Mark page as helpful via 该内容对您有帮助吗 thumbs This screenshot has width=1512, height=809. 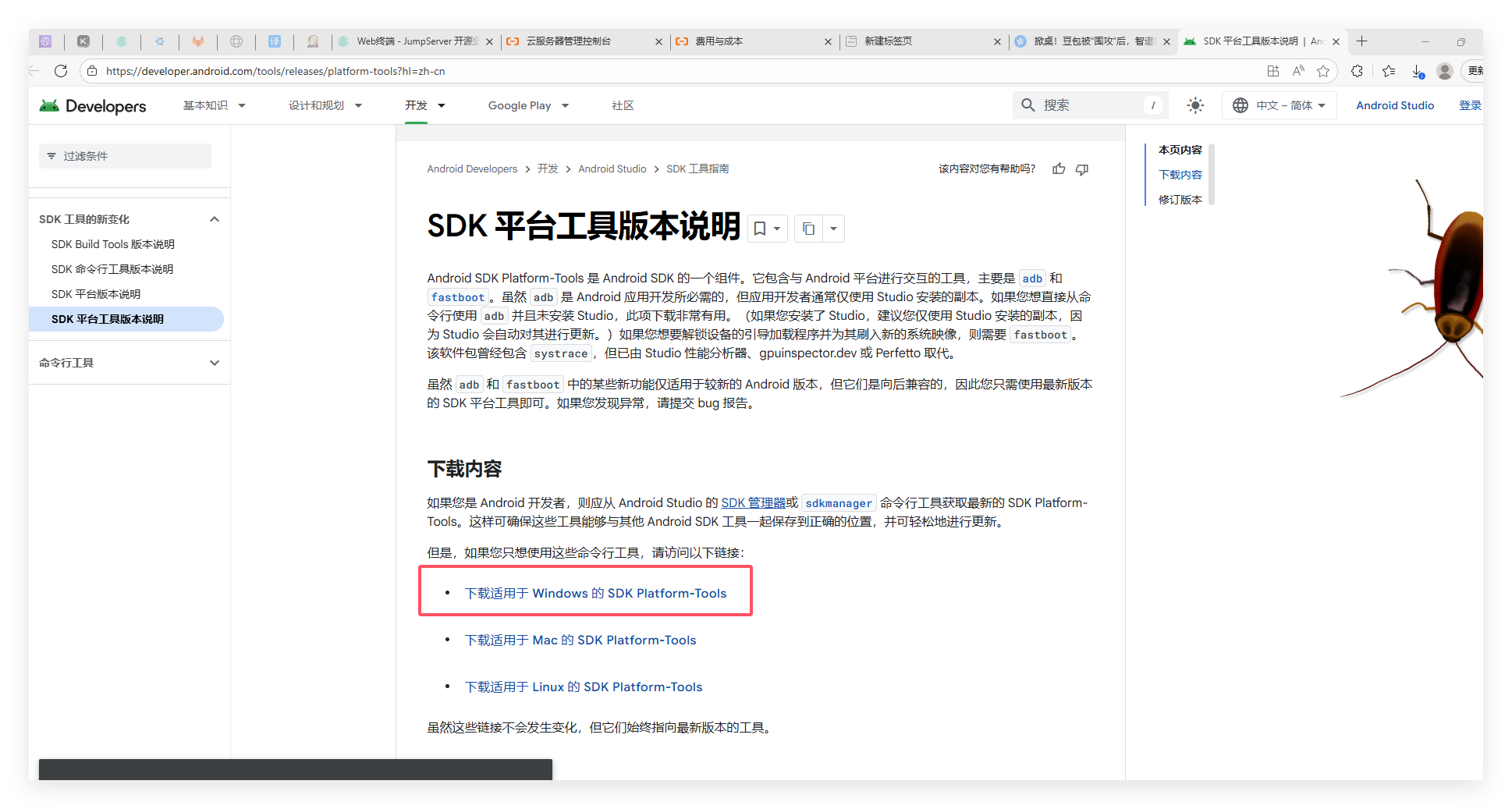point(1058,169)
